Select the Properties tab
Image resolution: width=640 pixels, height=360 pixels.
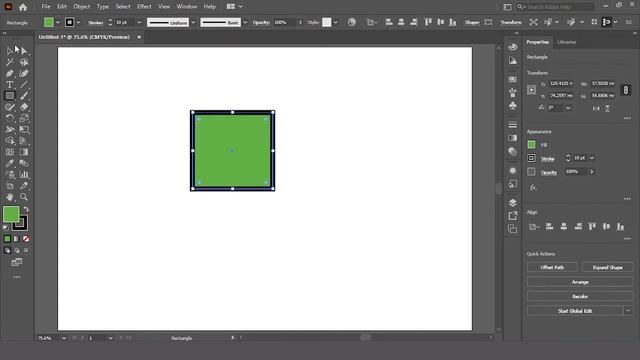(x=538, y=42)
